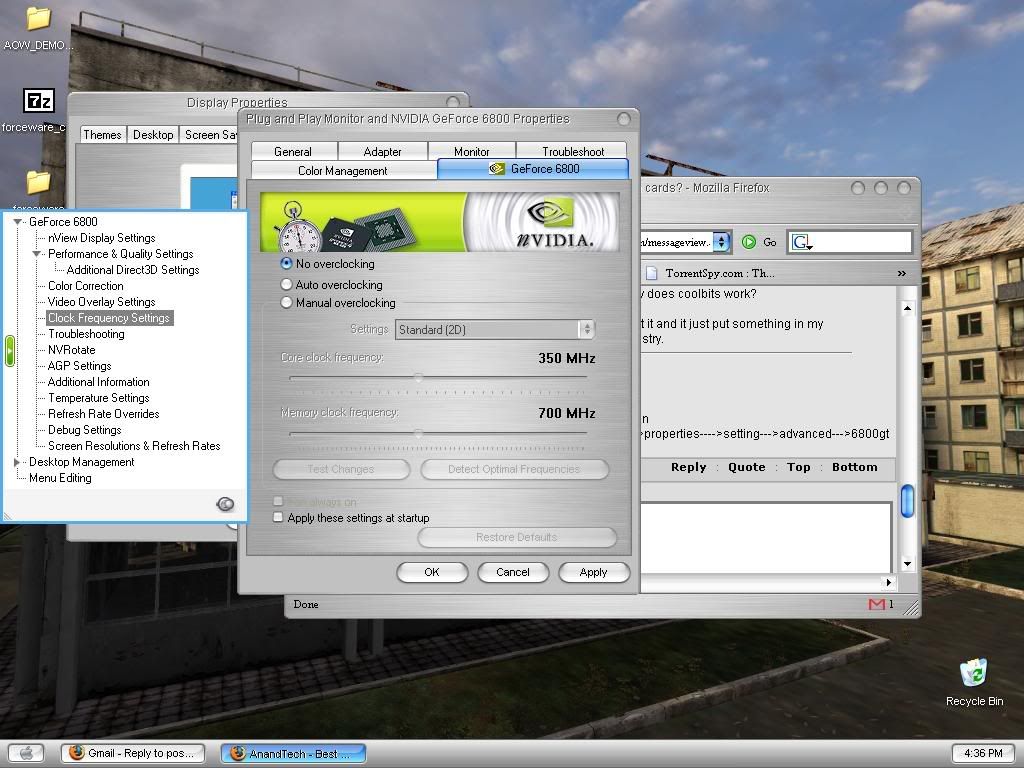Select Auto overclocking option
The height and width of the screenshot is (768, 1024).
[x=286, y=285]
